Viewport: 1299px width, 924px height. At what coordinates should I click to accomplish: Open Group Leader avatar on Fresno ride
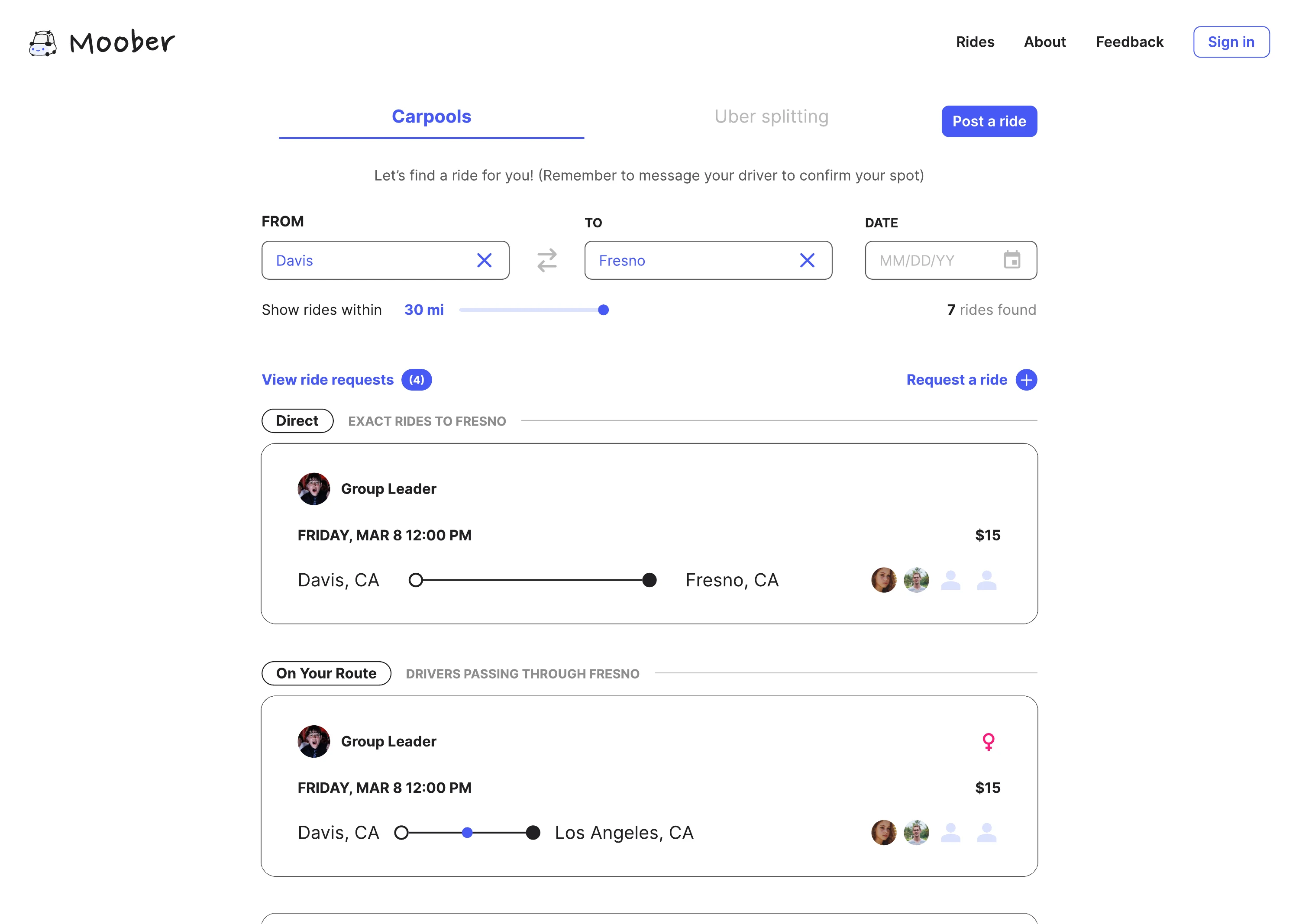(x=313, y=489)
